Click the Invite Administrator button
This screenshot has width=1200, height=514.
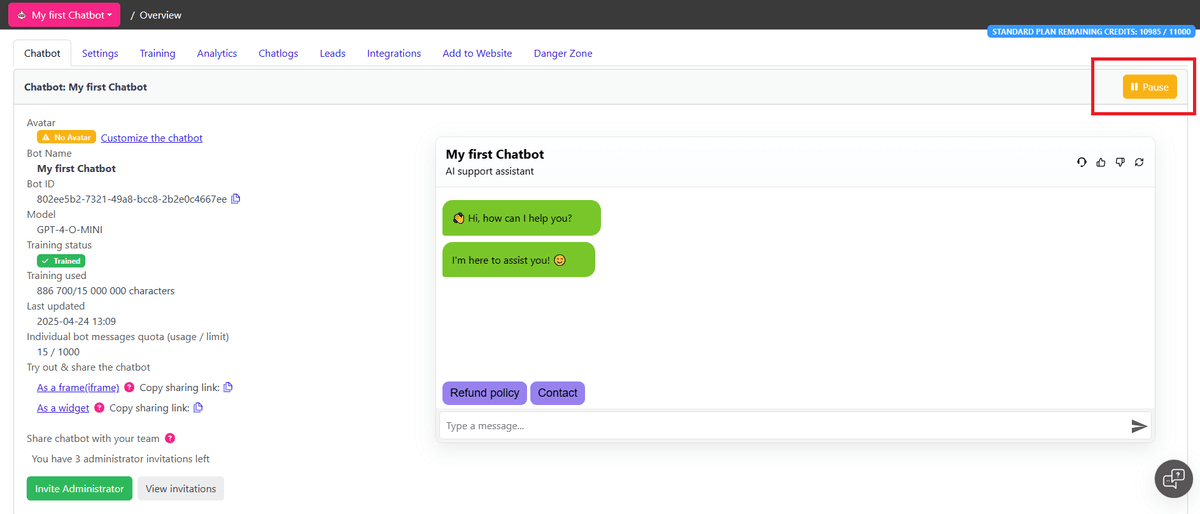[x=79, y=489]
